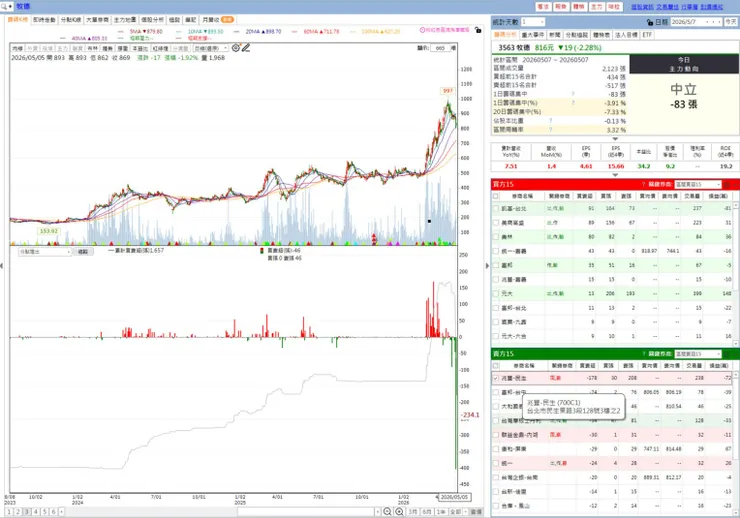740x518 pixels.
Task: Select the pencil drawing tool icon
Action: (x=246, y=48)
